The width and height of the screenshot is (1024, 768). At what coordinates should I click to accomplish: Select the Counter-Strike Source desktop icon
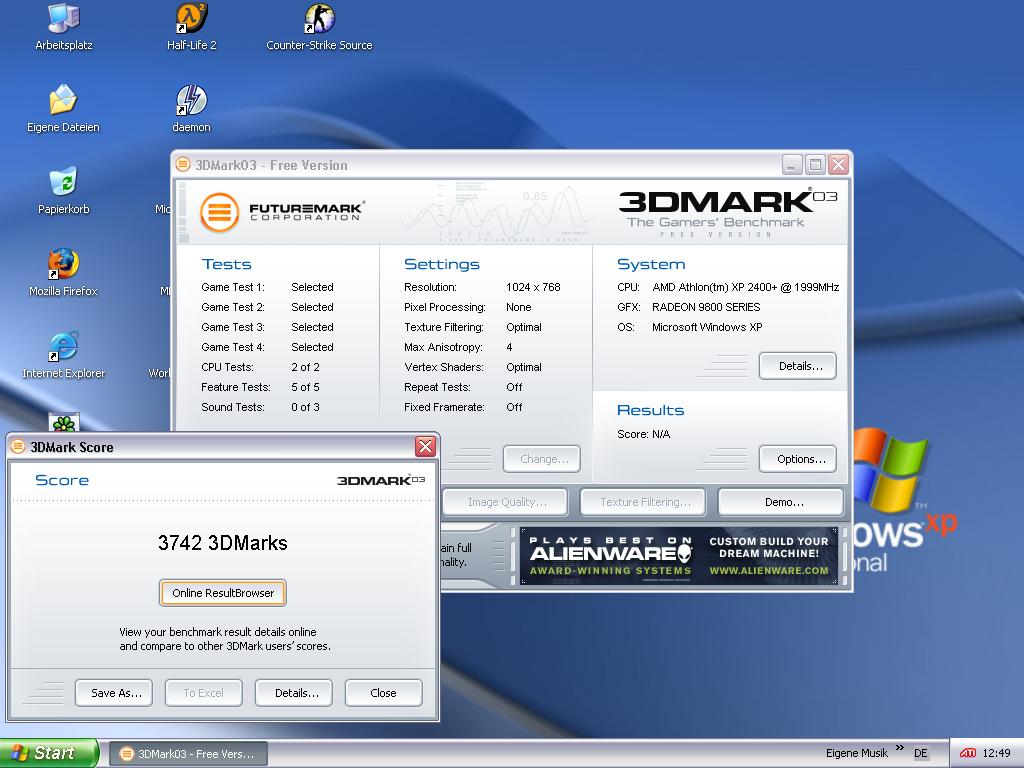(x=319, y=26)
